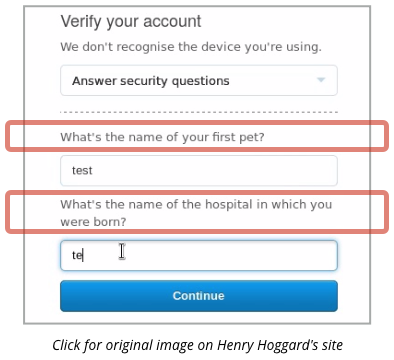Click the dropdown arrow beside Answer security questions
This screenshot has width=394, height=360.
point(321,80)
